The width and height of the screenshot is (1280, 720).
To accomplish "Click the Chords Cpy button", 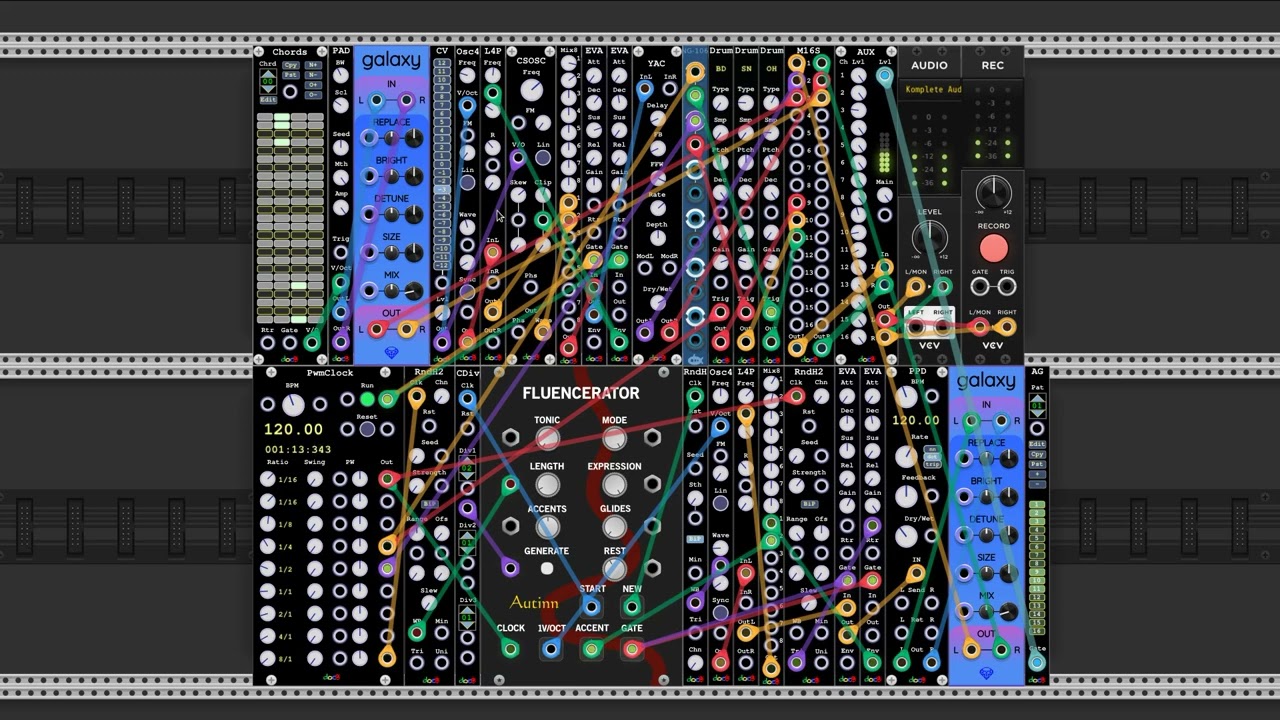I will (291, 65).
